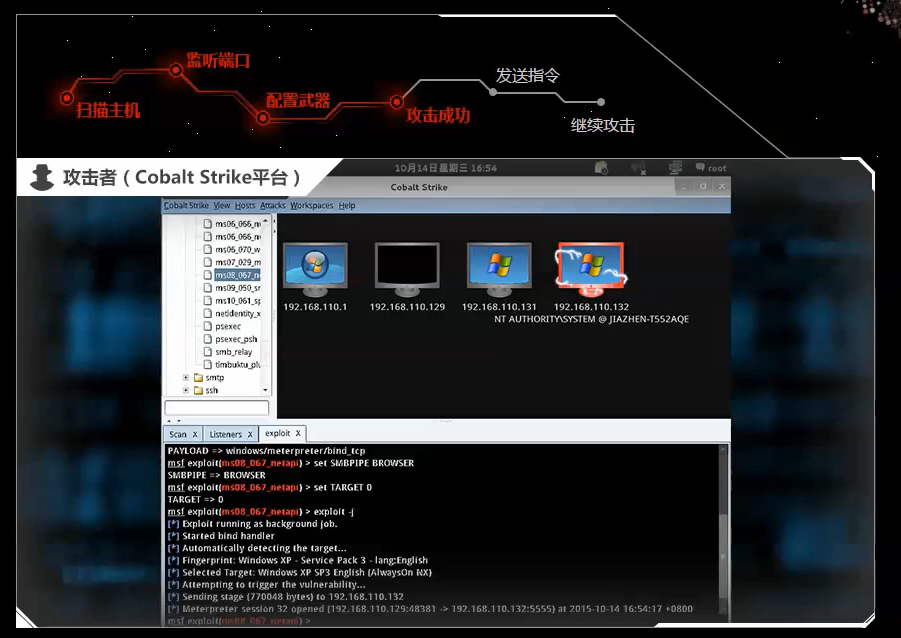901x638 pixels.
Task: Click the smtp folder icon
Action: (x=198, y=378)
